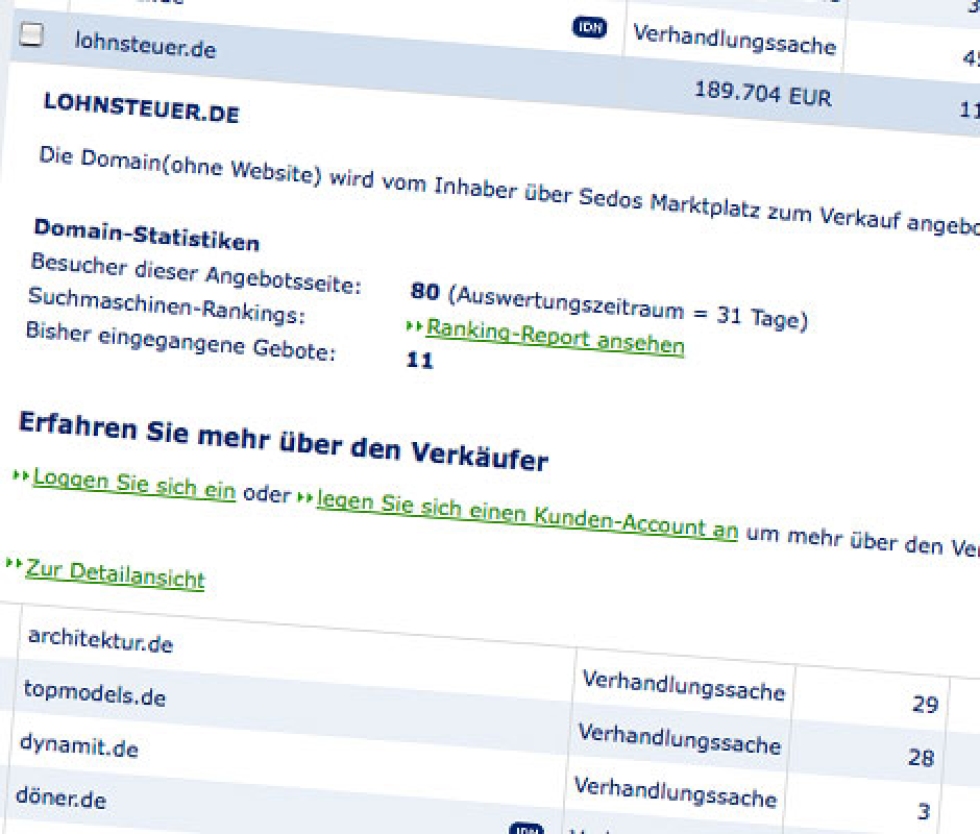Image resolution: width=980 pixels, height=834 pixels.
Task: Click the bid count 29 in the table
Action: 924,705
